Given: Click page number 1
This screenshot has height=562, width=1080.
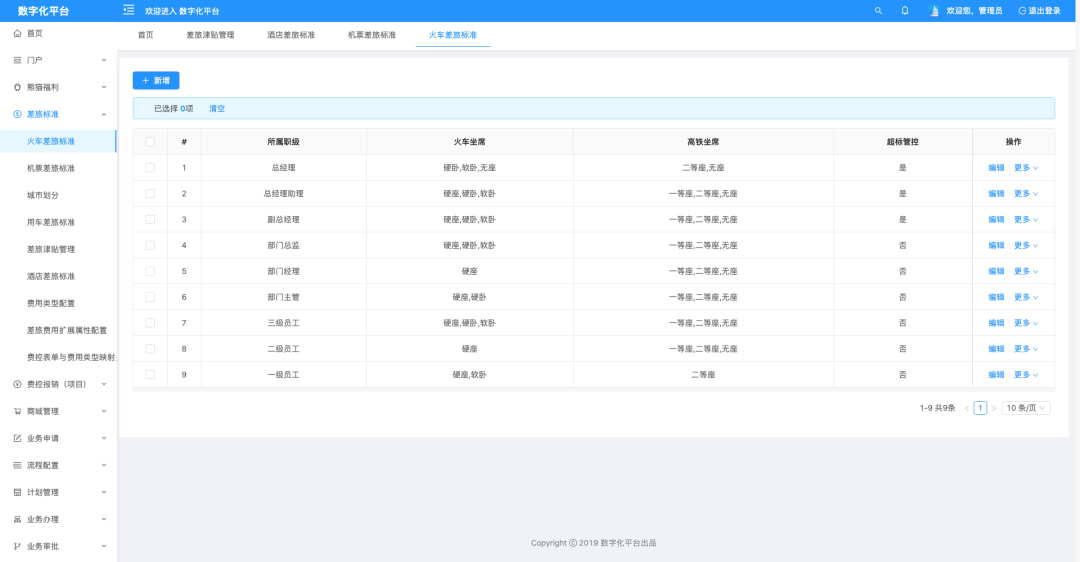Looking at the screenshot, I should point(980,408).
